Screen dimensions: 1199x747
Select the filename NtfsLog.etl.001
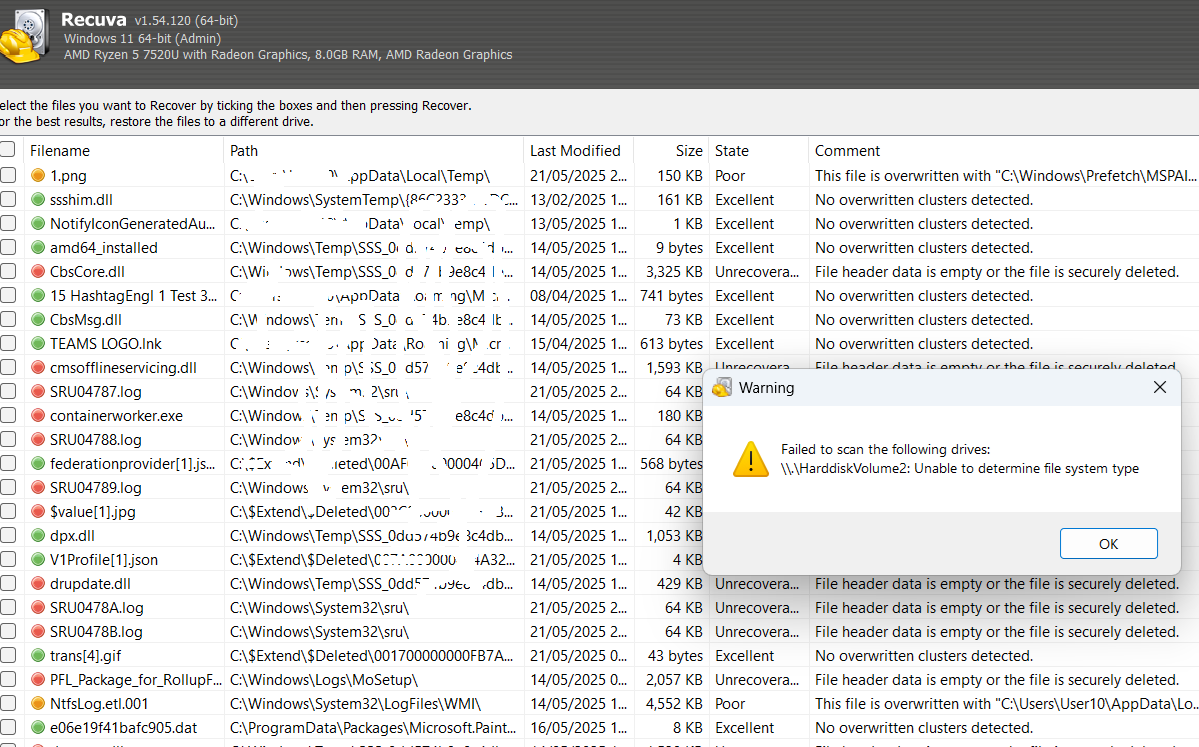99,703
